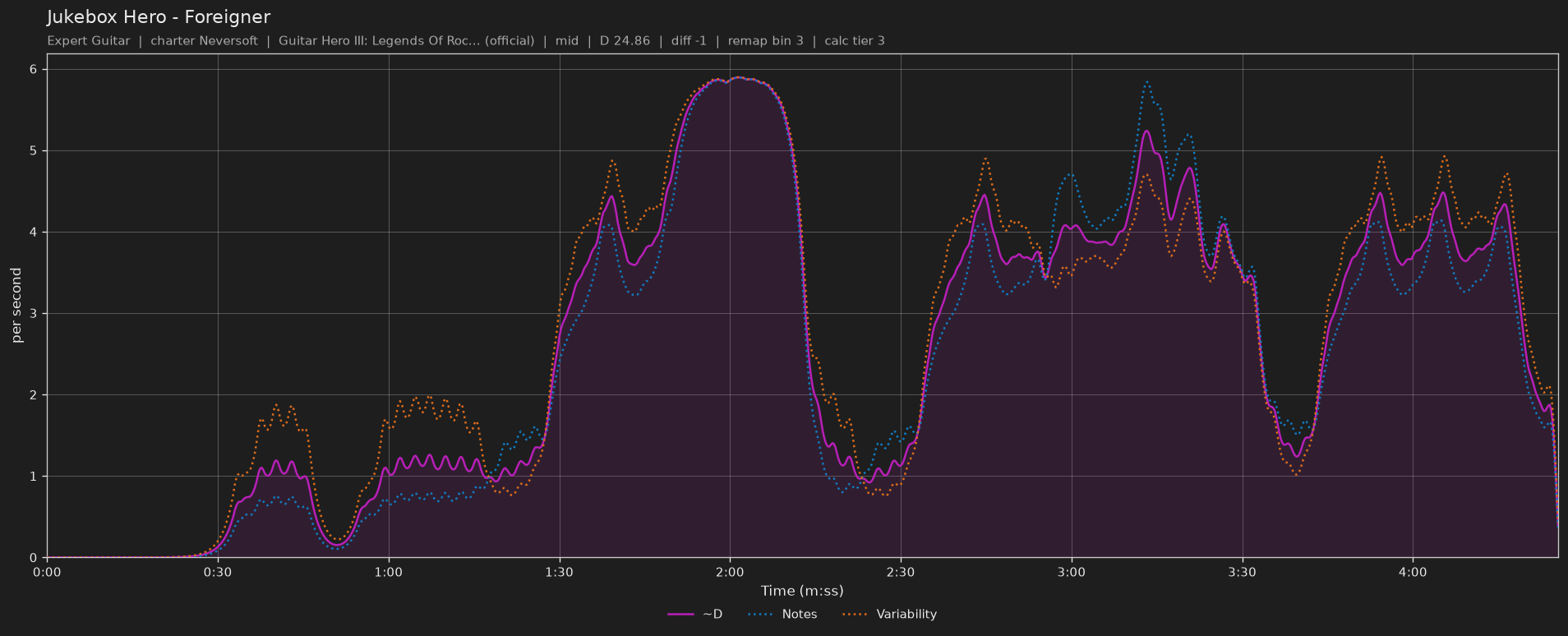Click the 1:30 x-axis tick label

coord(560,572)
